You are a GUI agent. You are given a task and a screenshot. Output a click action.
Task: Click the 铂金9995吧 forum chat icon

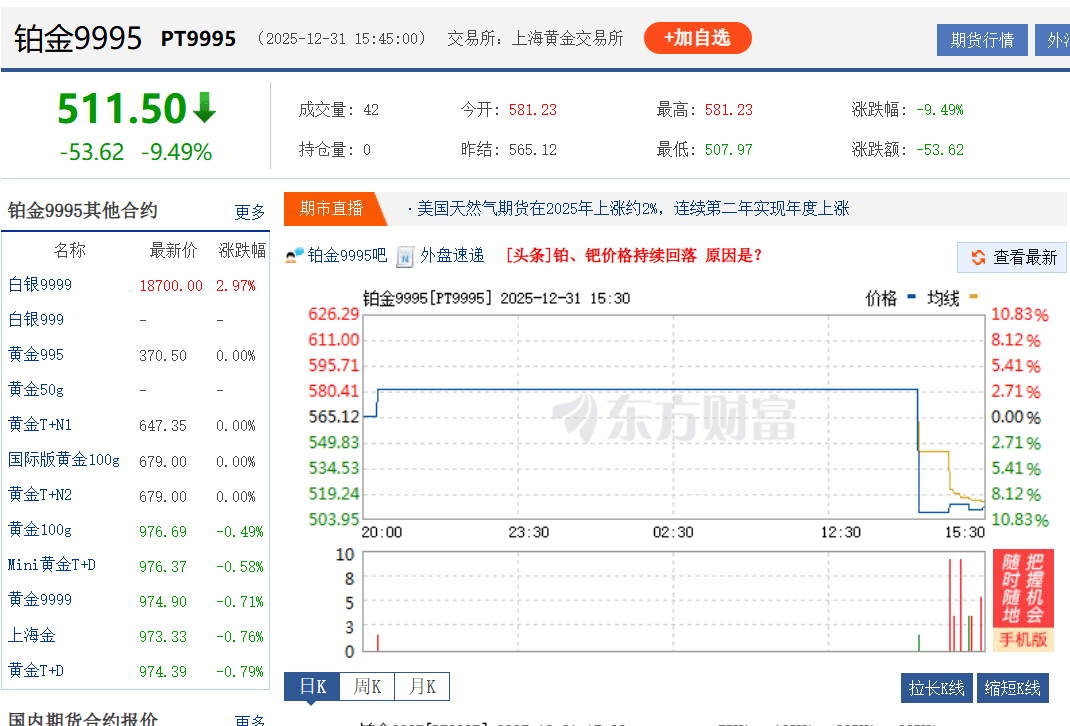click(x=294, y=256)
